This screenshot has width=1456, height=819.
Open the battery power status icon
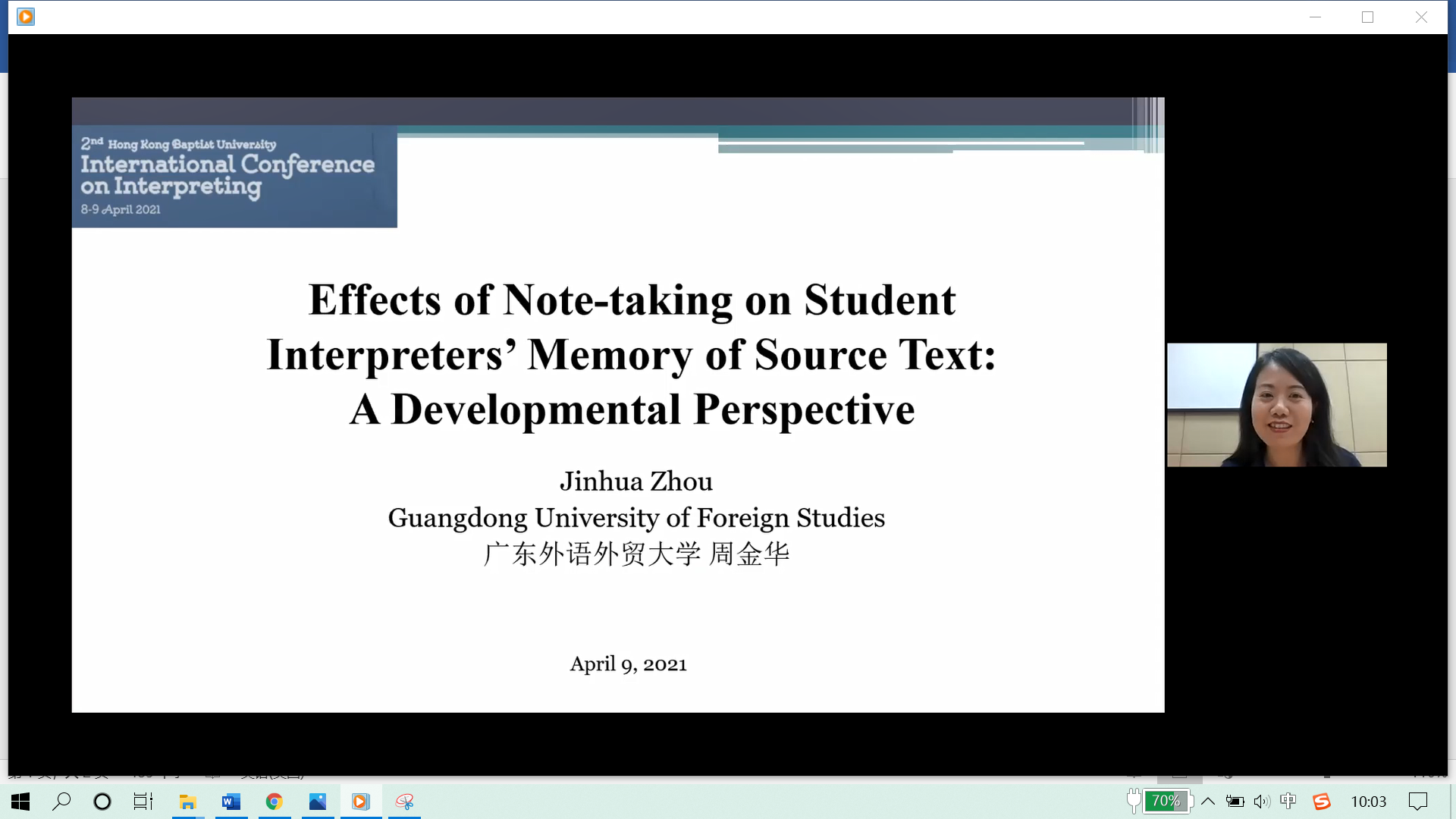click(1235, 802)
